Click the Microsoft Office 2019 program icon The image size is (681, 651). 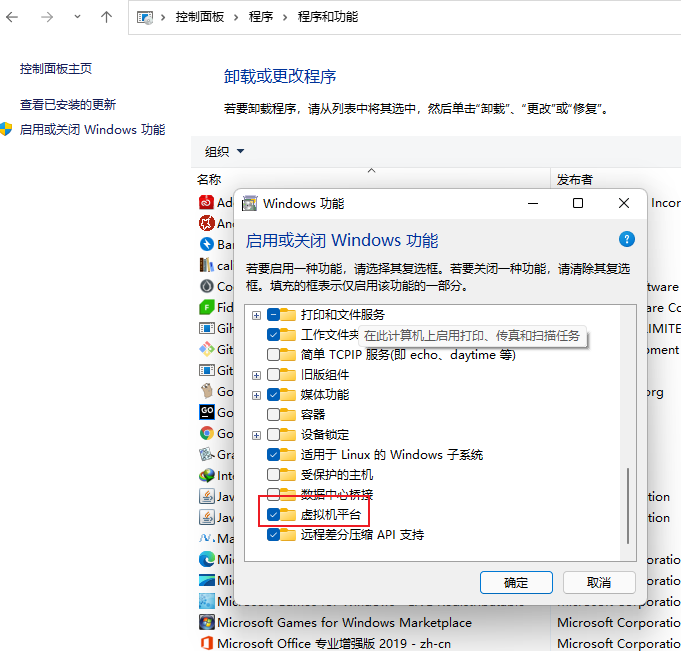point(206,643)
